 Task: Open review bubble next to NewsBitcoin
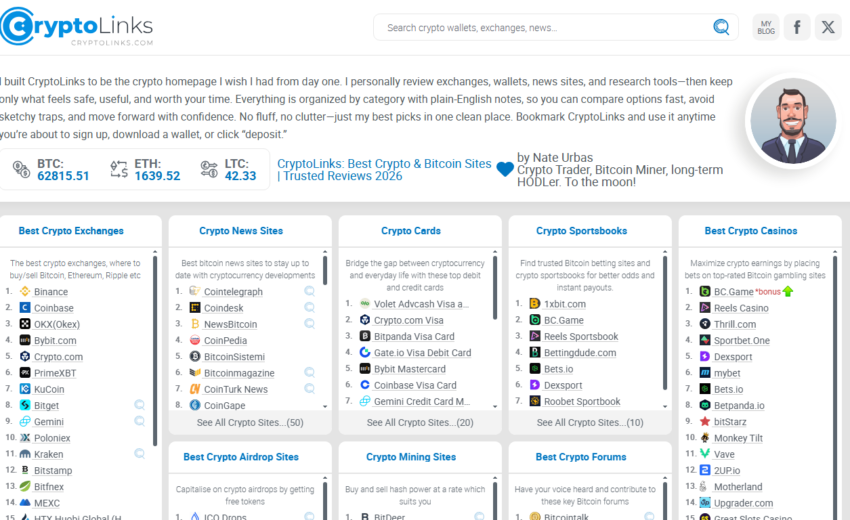tap(310, 324)
